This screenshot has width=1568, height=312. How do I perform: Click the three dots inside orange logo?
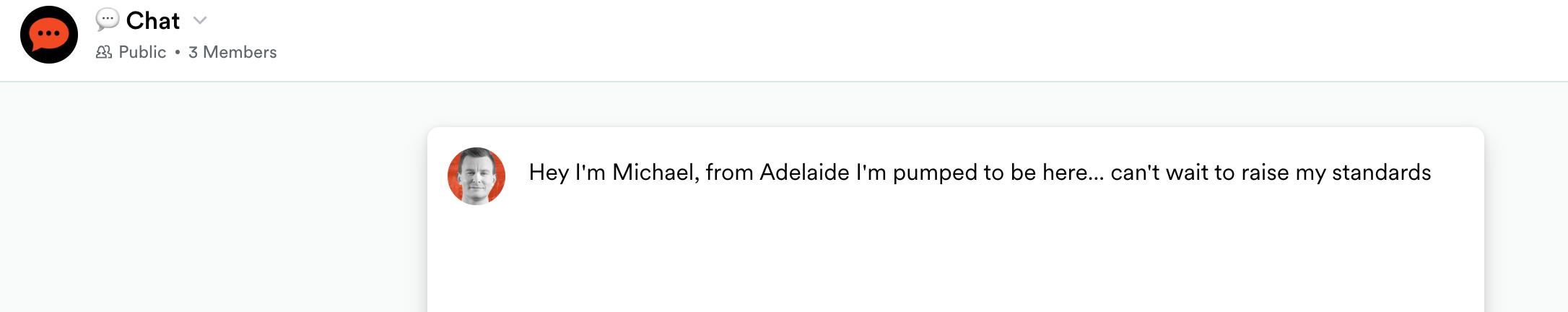click(49, 33)
